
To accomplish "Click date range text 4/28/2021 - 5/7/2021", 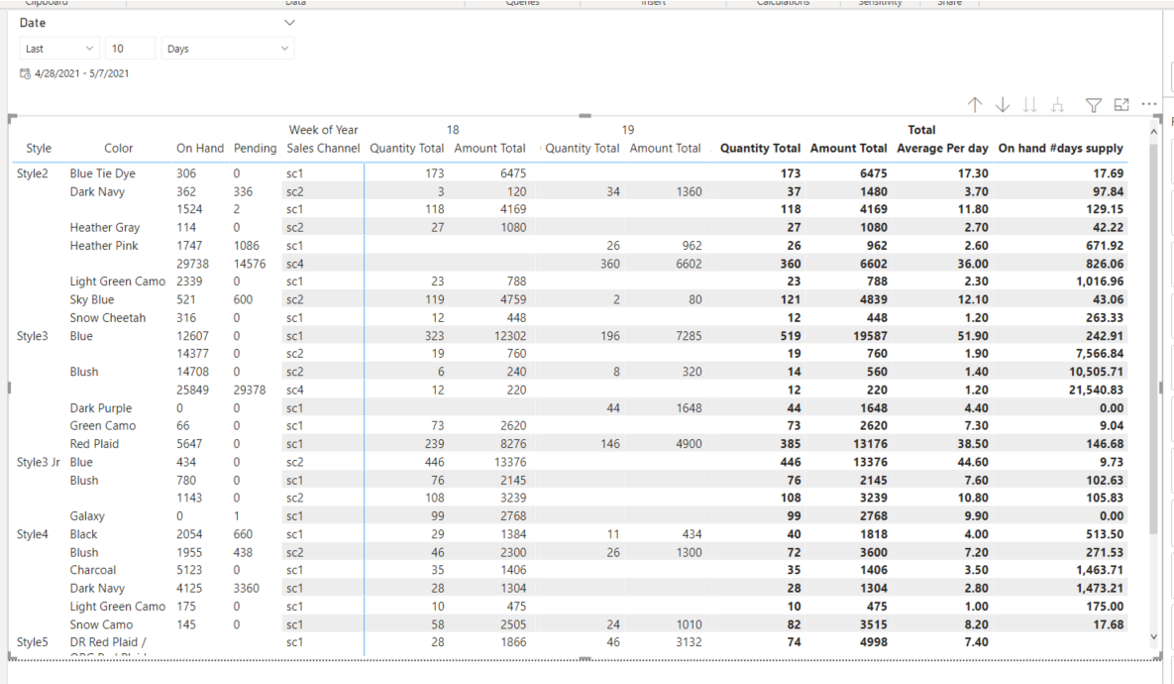I will click(x=82, y=73).
